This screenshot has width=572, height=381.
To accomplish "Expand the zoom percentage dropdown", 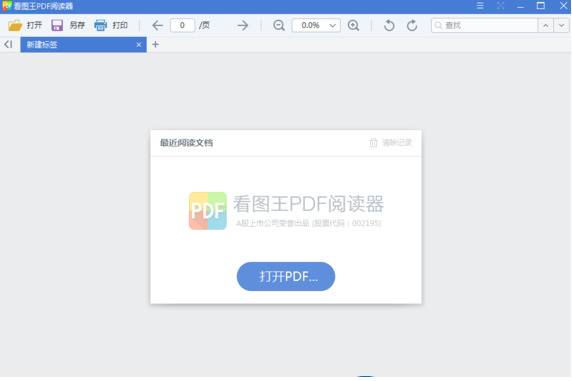I will tap(332, 26).
